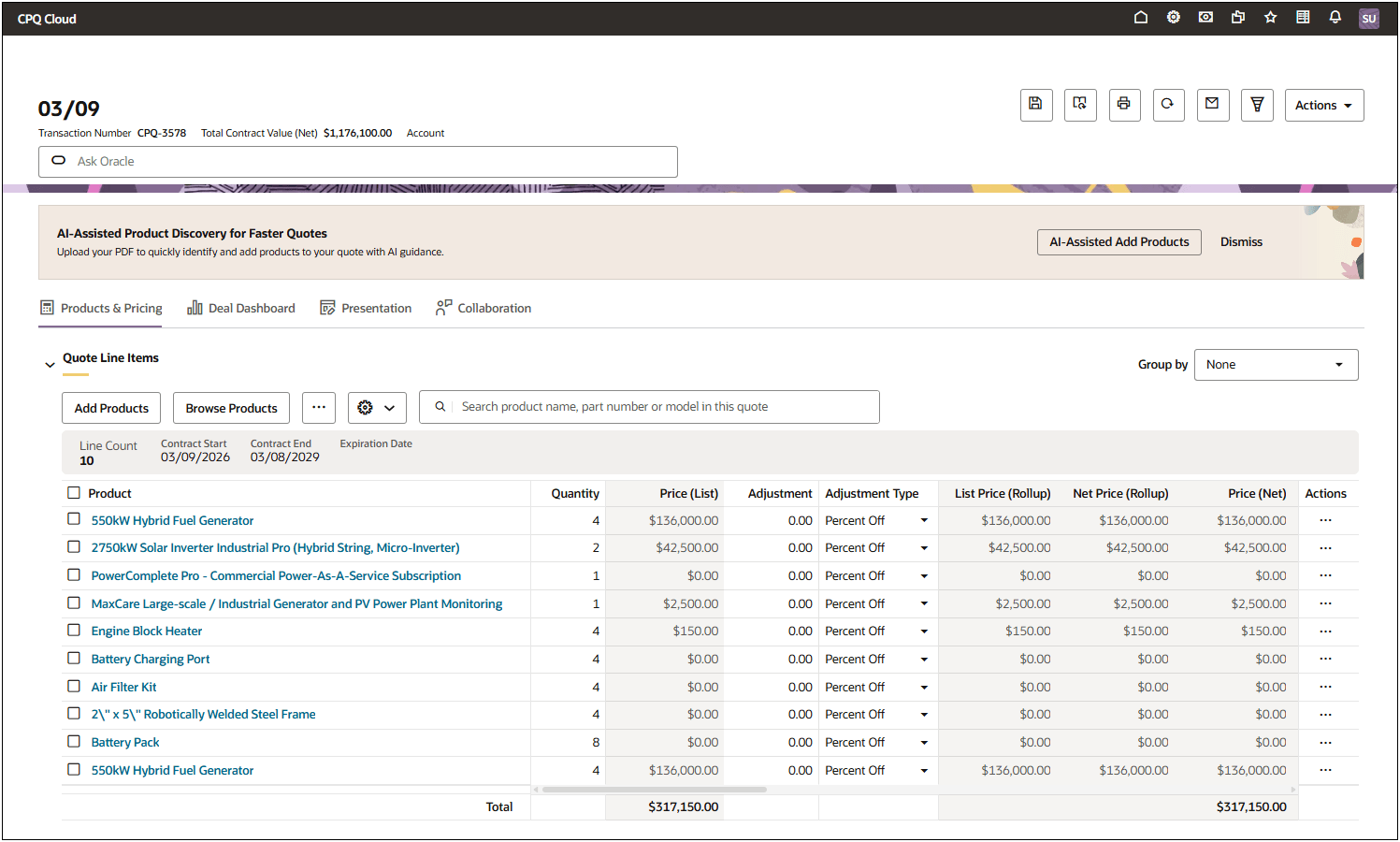
Task: Open the Group by dropdown
Action: click(1275, 365)
